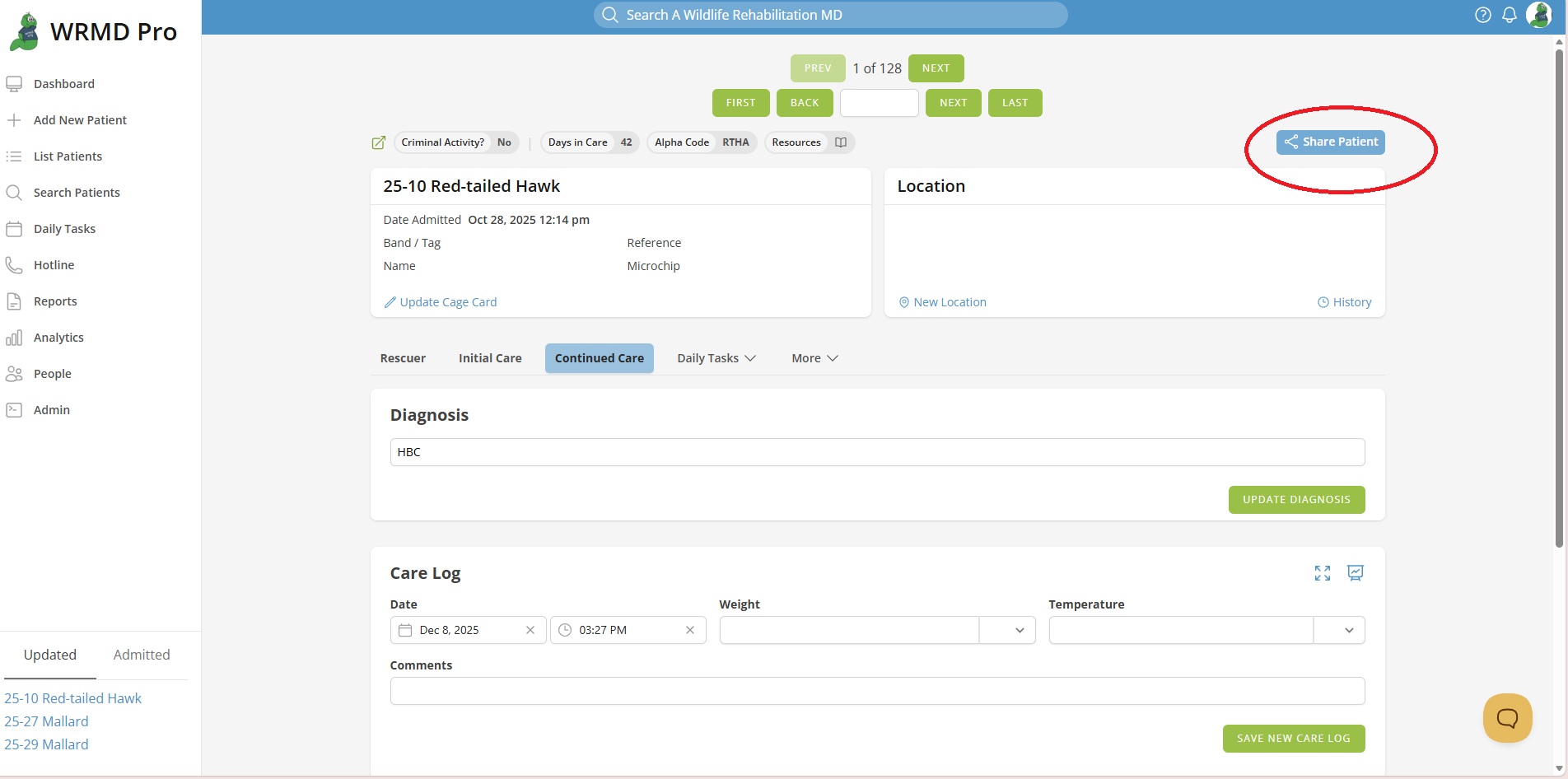
Task: Open recent patient 25-10 Red-tailed Hawk
Action: (x=73, y=698)
